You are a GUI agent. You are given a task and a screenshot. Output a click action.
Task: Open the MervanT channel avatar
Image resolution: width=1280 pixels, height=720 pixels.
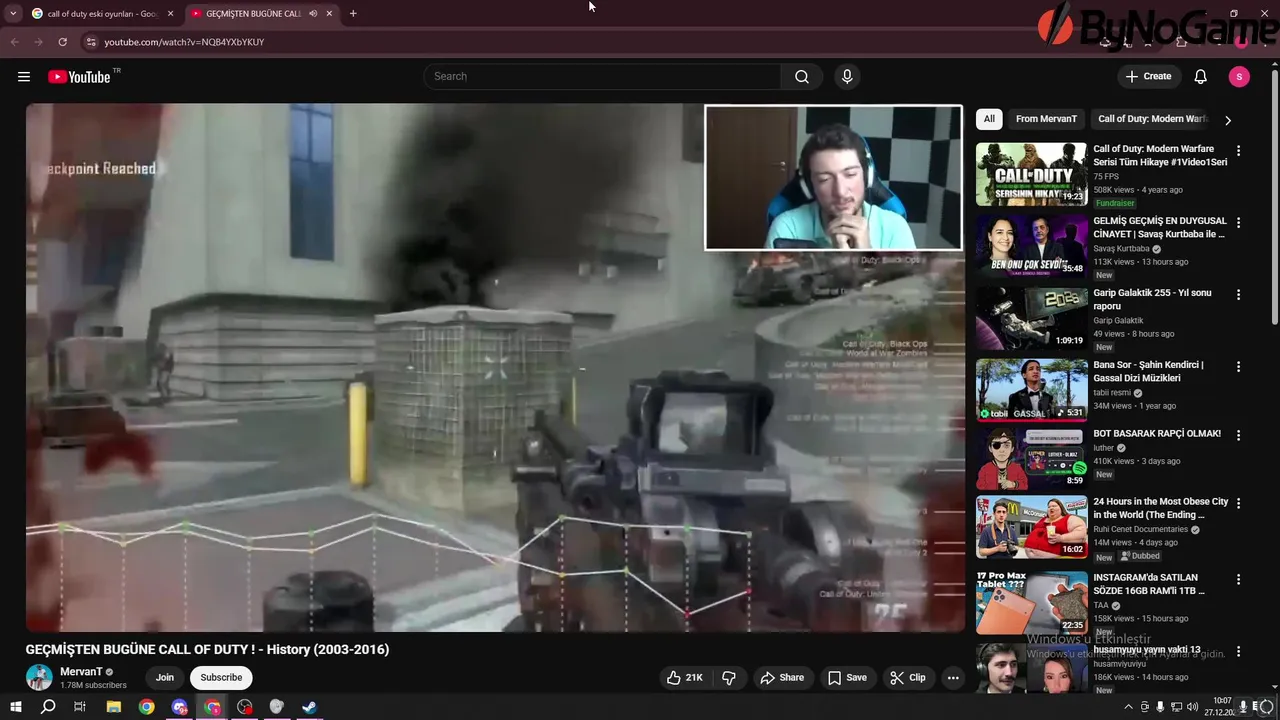coord(39,677)
